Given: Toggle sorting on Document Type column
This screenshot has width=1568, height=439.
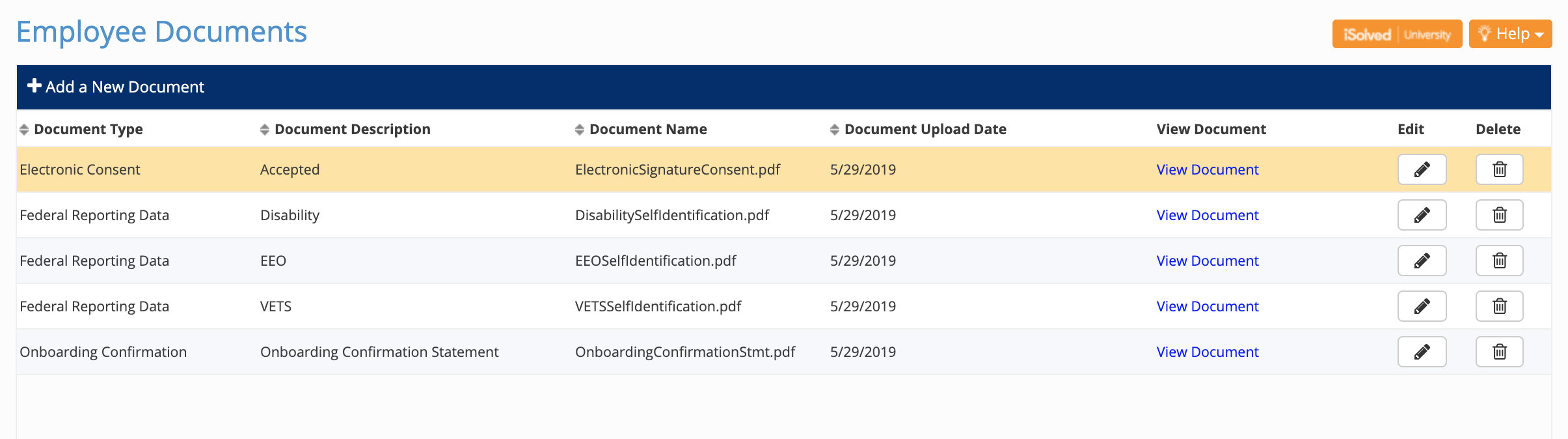Looking at the screenshot, I should pos(24,128).
